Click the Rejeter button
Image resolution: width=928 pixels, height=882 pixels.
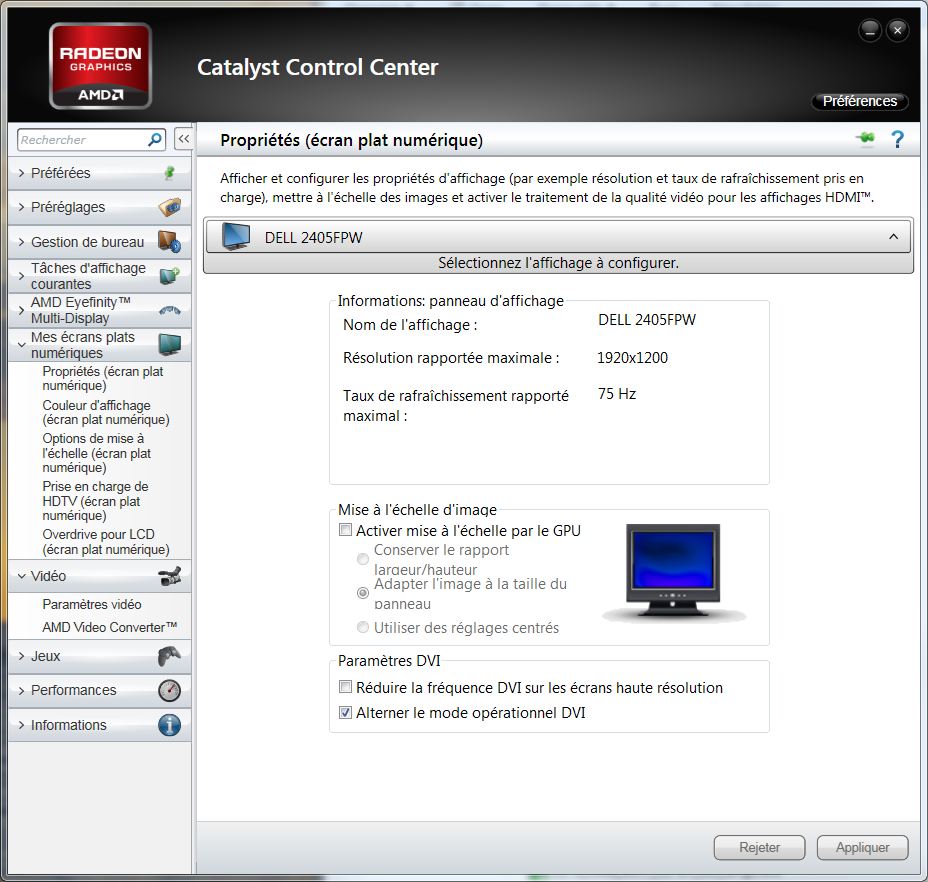pos(759,847)
